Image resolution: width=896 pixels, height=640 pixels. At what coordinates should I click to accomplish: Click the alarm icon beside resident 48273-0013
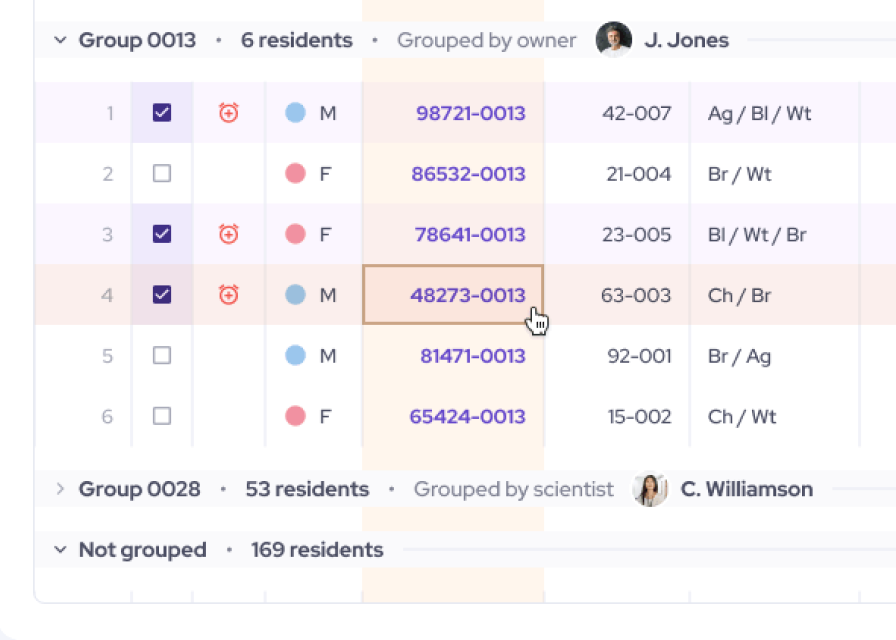click(x=229, y=295)
